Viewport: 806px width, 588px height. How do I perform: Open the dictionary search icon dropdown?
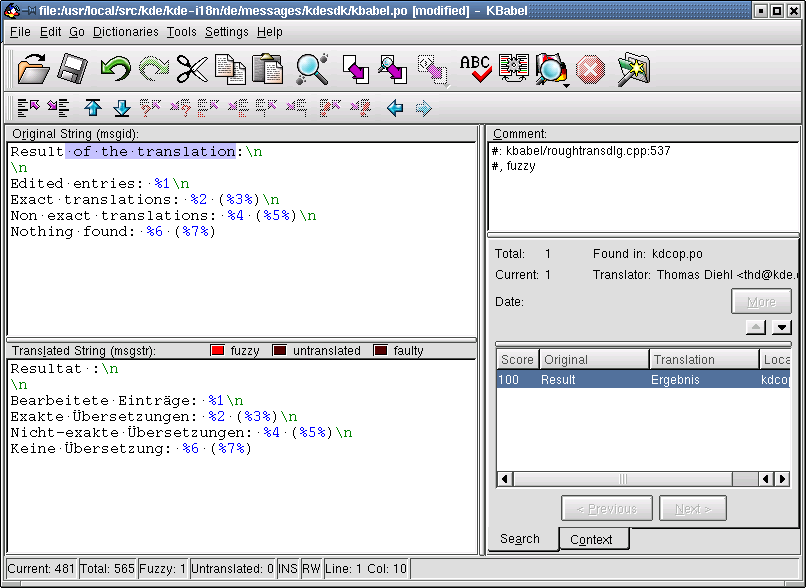coord(567,84)
